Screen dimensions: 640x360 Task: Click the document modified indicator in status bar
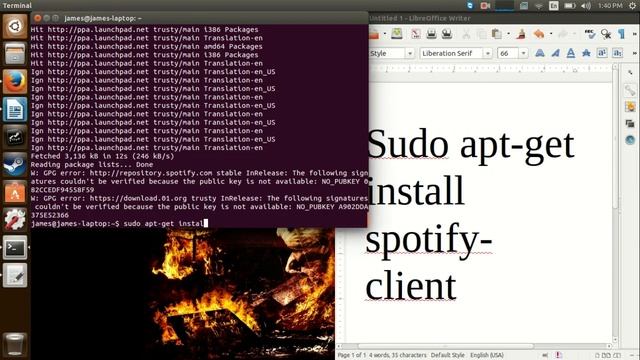[x=558, y=355]
